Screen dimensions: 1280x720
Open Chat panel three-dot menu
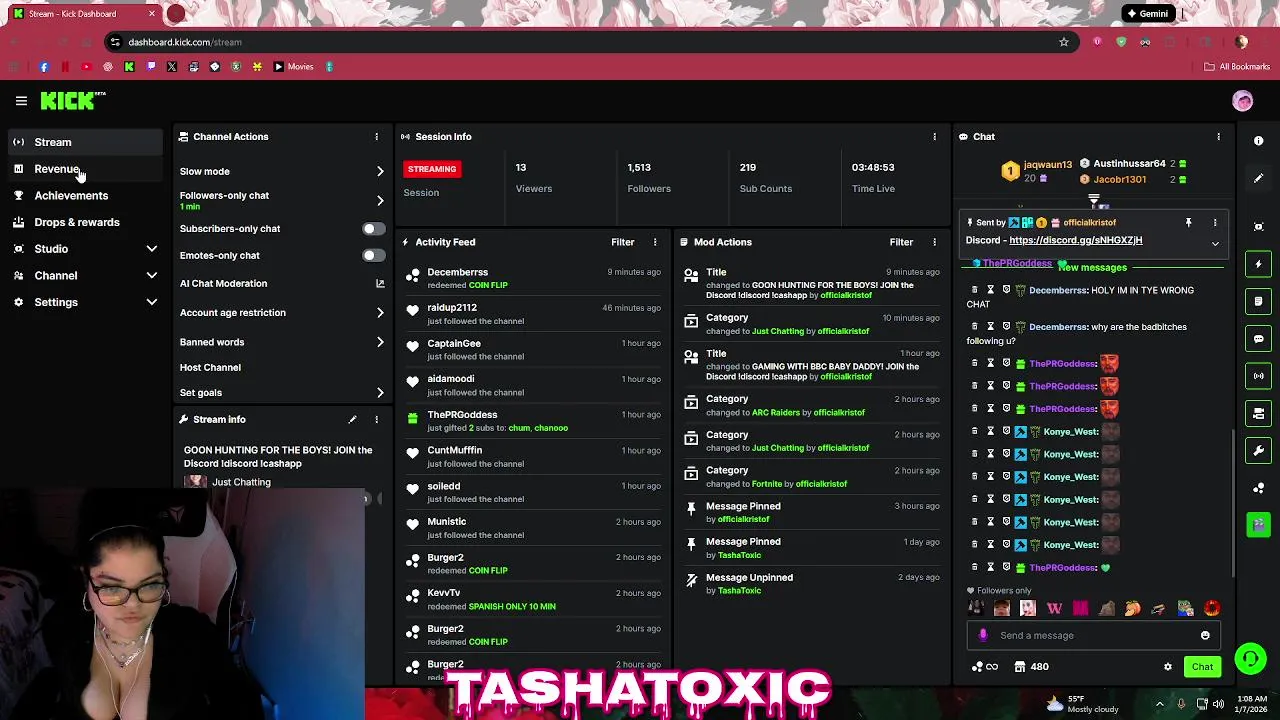(x=1218, y=137)
